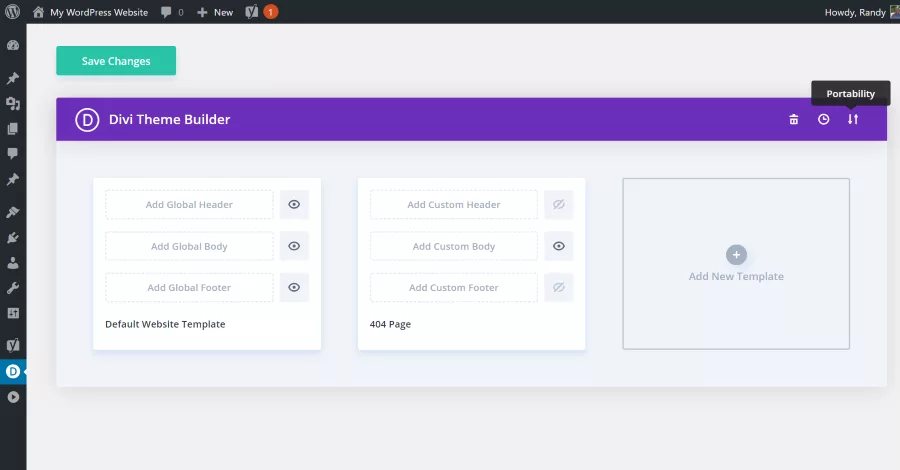
Task: Click the Randy avatar thumbnail in the admin bar
Action: click(894, 12)
